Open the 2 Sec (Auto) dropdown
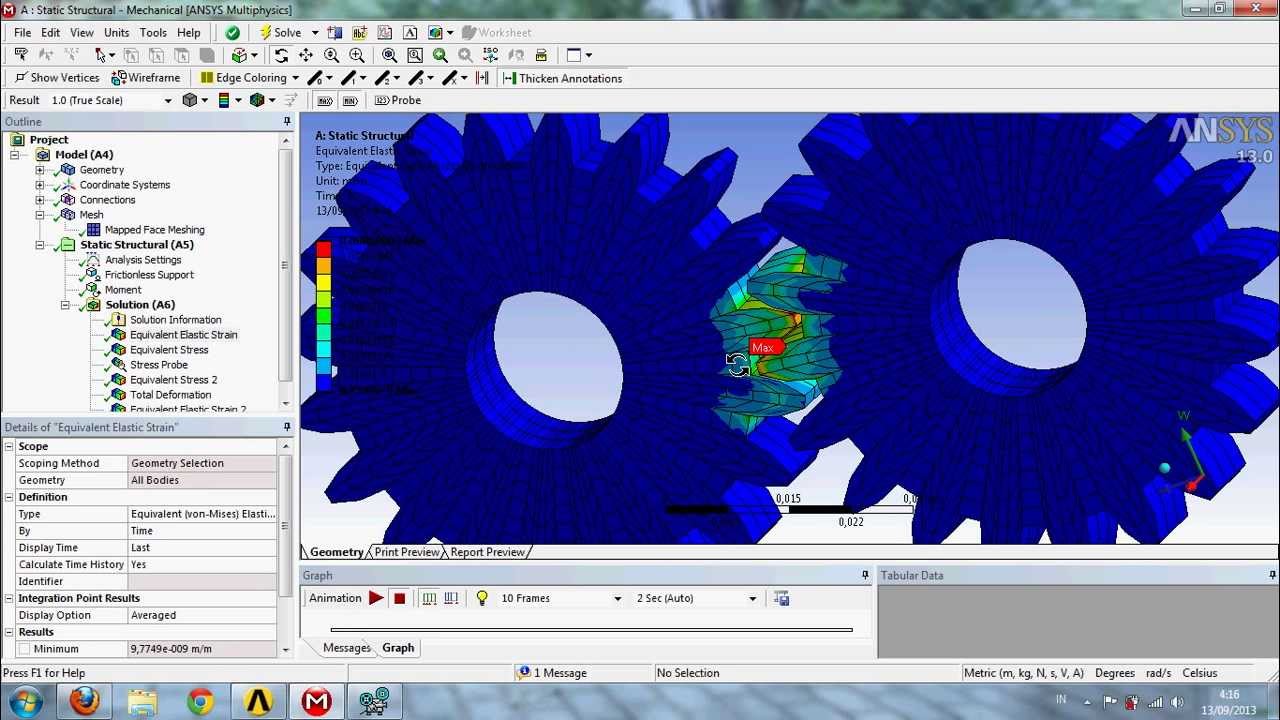Image resolution: width=1280 pixels, height=720 pixels. pos(752,599)
